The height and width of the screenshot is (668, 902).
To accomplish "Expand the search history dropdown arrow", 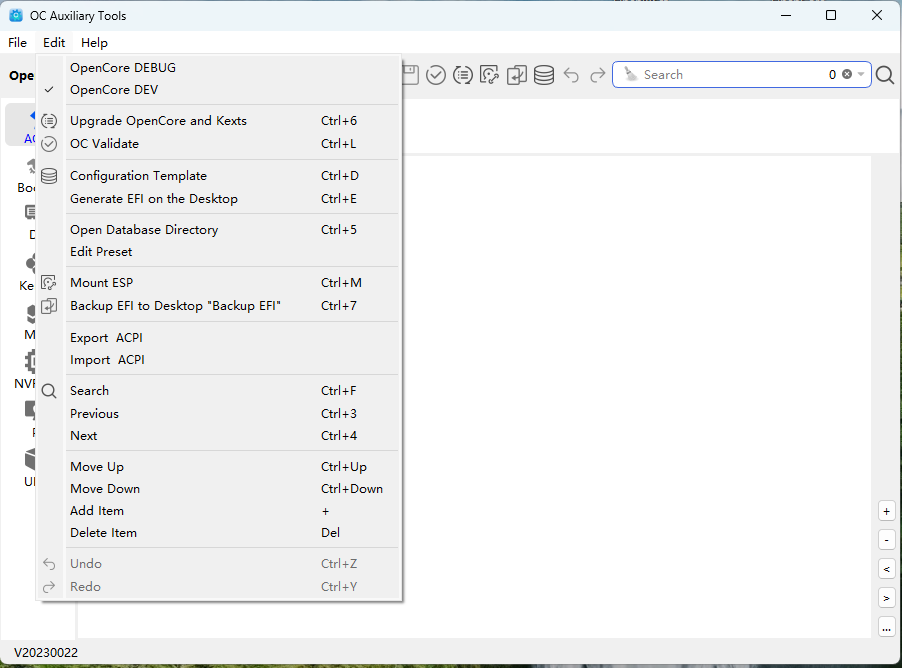I will pyautogui.click(x=861, y=75).
